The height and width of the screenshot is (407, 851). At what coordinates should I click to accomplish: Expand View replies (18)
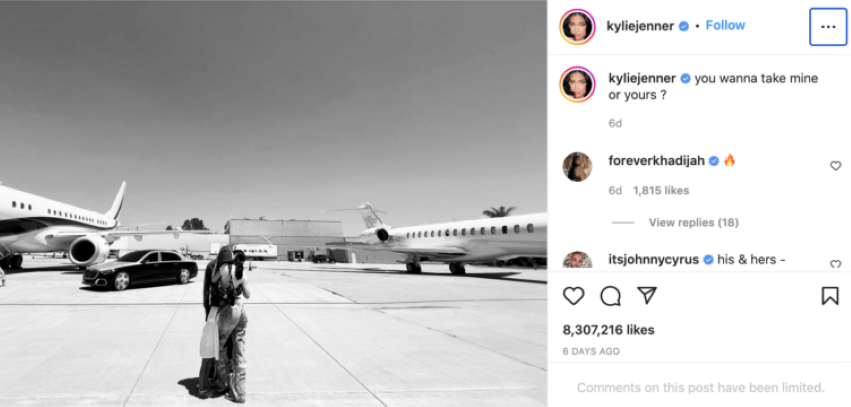click(694, 222)
